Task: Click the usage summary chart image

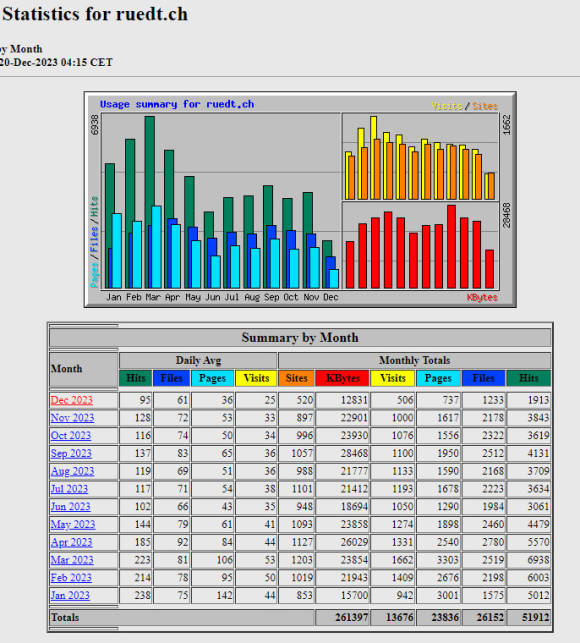Action: click(300, 199)
